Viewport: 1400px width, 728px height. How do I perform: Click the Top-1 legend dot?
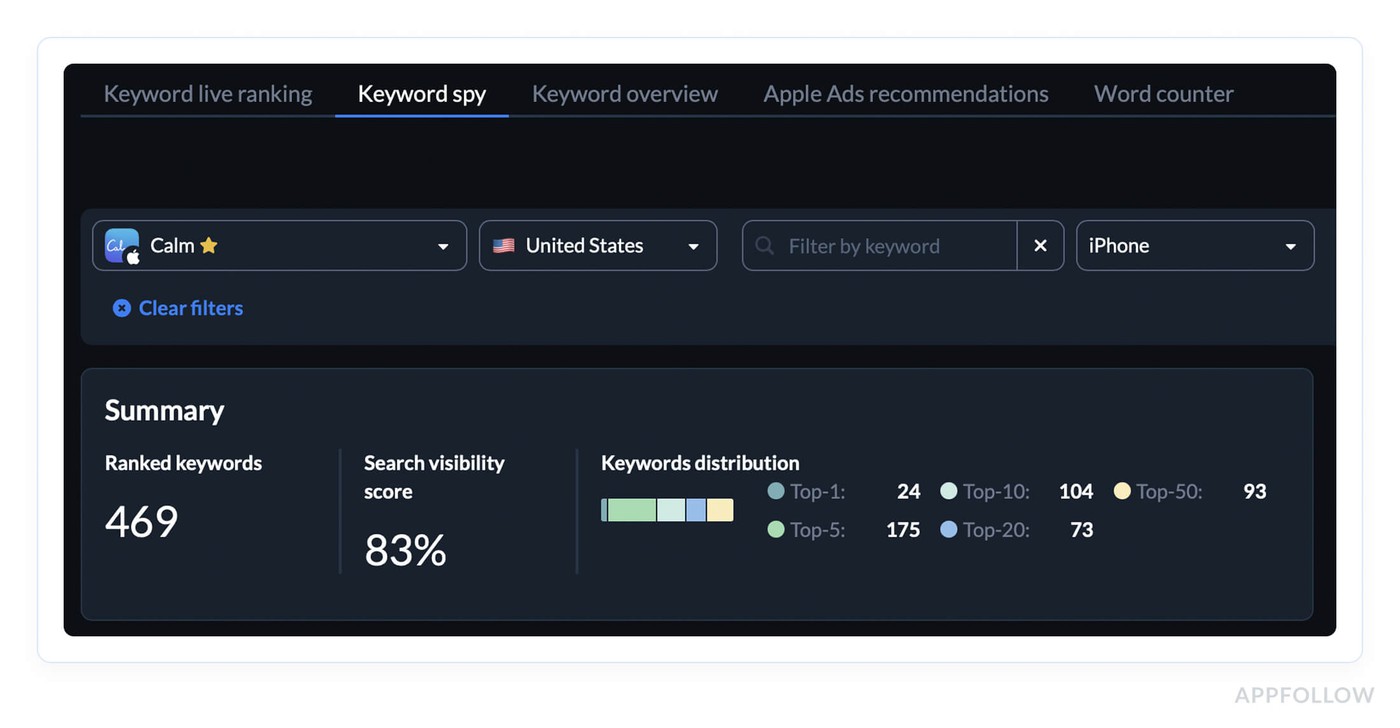pyautogui.click(x=776, y=491)
